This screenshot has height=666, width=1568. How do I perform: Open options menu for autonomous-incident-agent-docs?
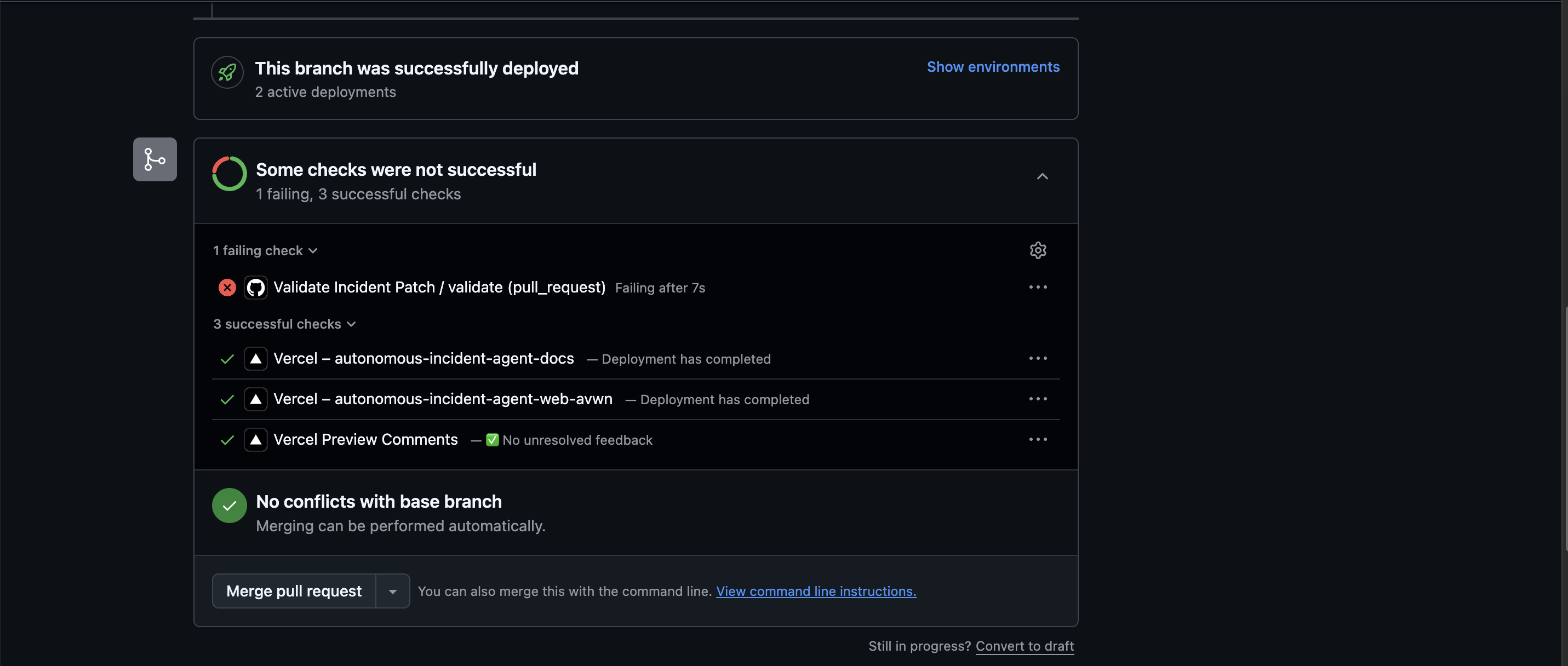[x=1037, y=359]
